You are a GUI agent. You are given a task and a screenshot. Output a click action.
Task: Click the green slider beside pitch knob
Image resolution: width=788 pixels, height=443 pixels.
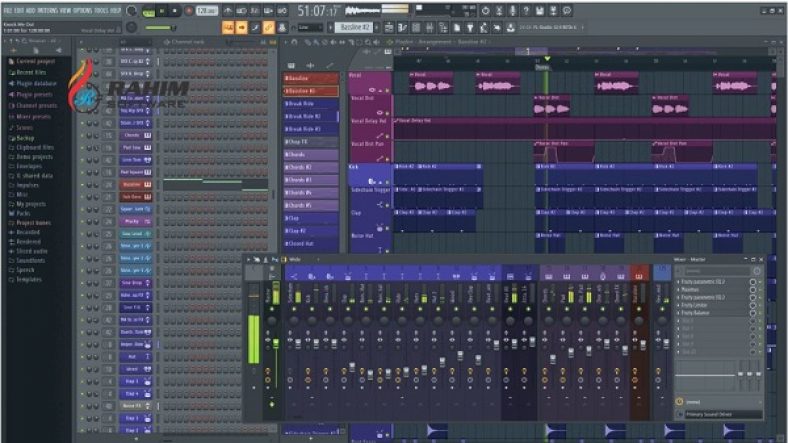click(x=161, y=28)
